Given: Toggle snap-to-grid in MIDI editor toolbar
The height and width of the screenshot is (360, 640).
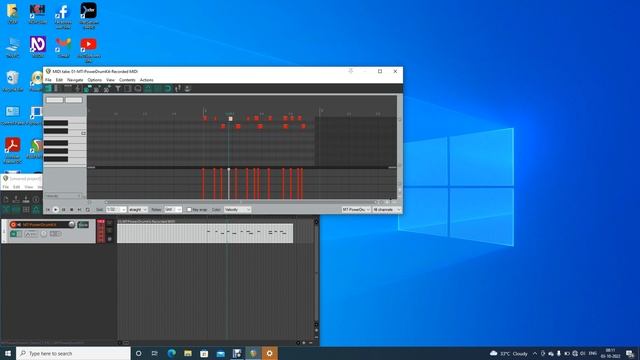Looking at the screenshot, I should [x=157, y=89].
